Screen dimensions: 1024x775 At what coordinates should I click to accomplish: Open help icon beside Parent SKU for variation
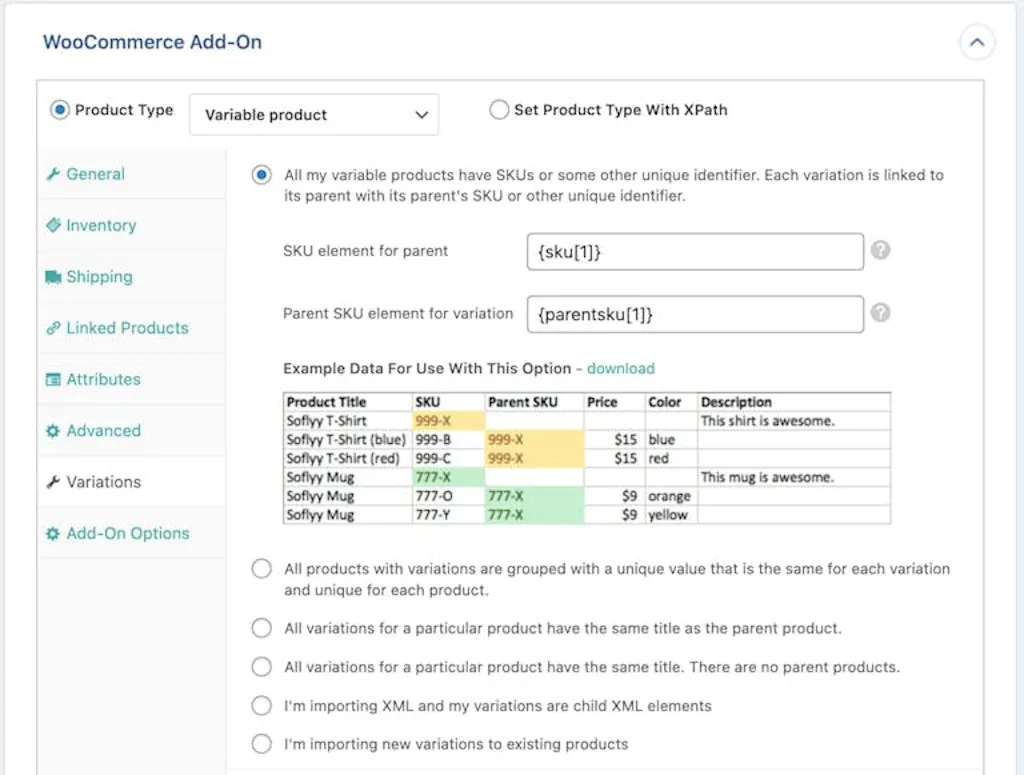(x=880, y=313)
